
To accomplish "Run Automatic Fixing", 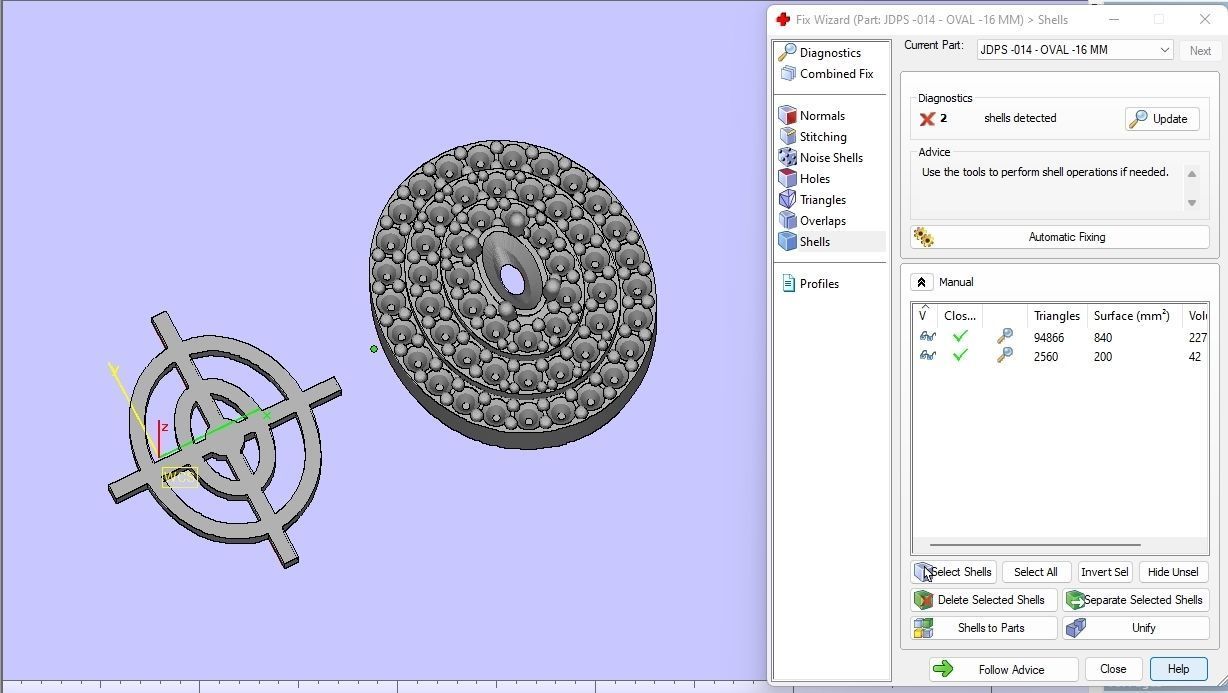I will 1060,237.
